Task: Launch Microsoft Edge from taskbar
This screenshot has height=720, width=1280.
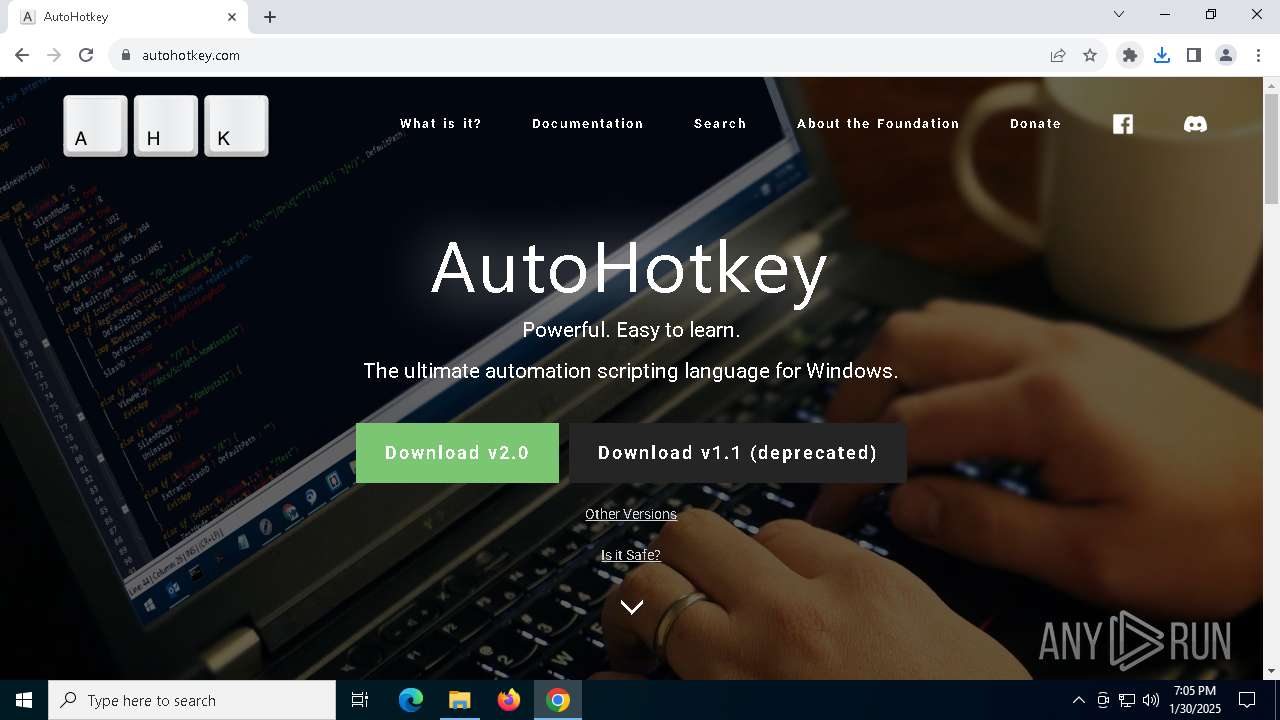Action: 411,700
